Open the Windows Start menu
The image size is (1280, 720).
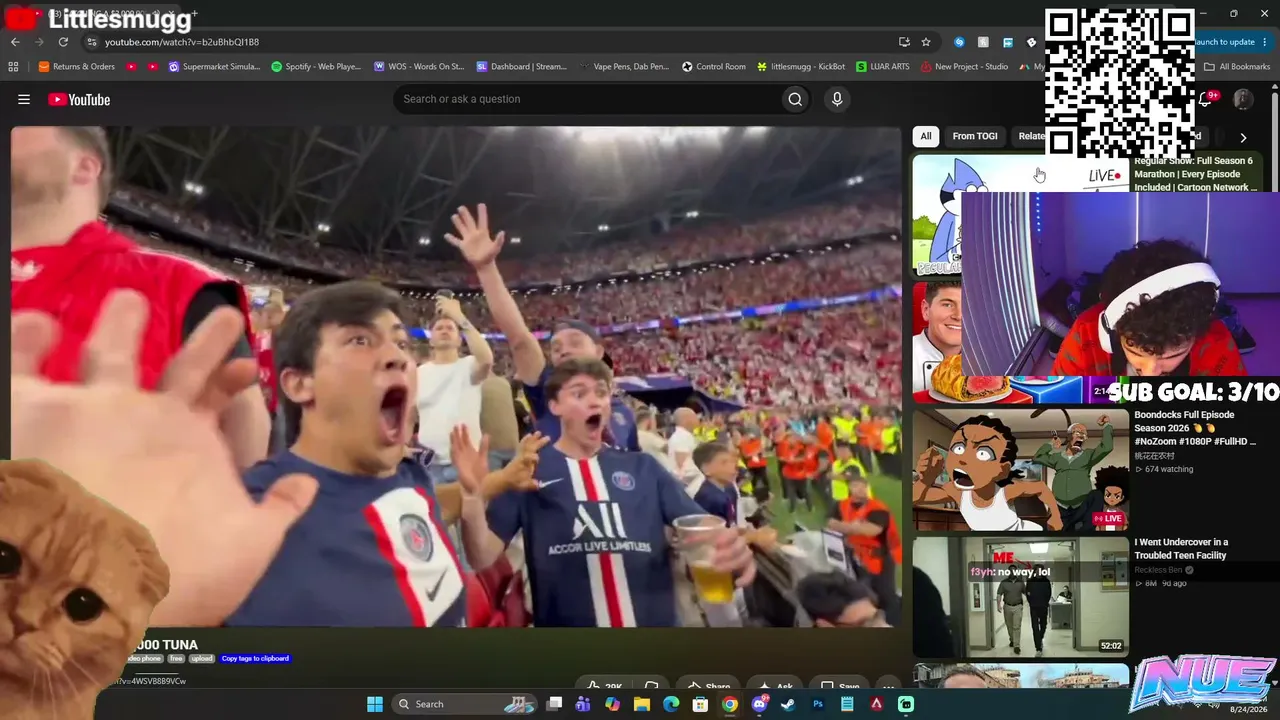click(375, 704)
